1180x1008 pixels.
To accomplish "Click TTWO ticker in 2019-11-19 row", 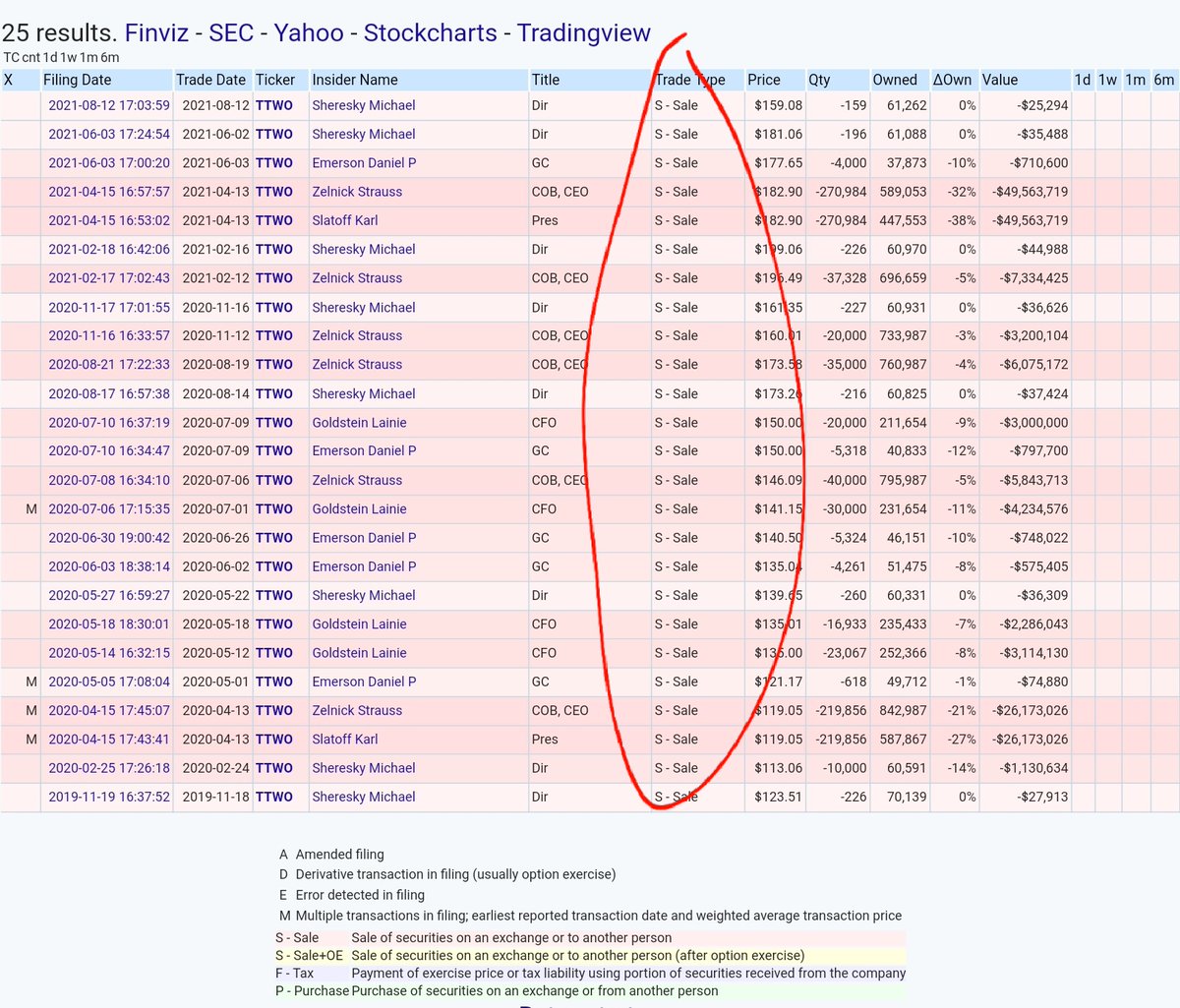I will 274,797.
